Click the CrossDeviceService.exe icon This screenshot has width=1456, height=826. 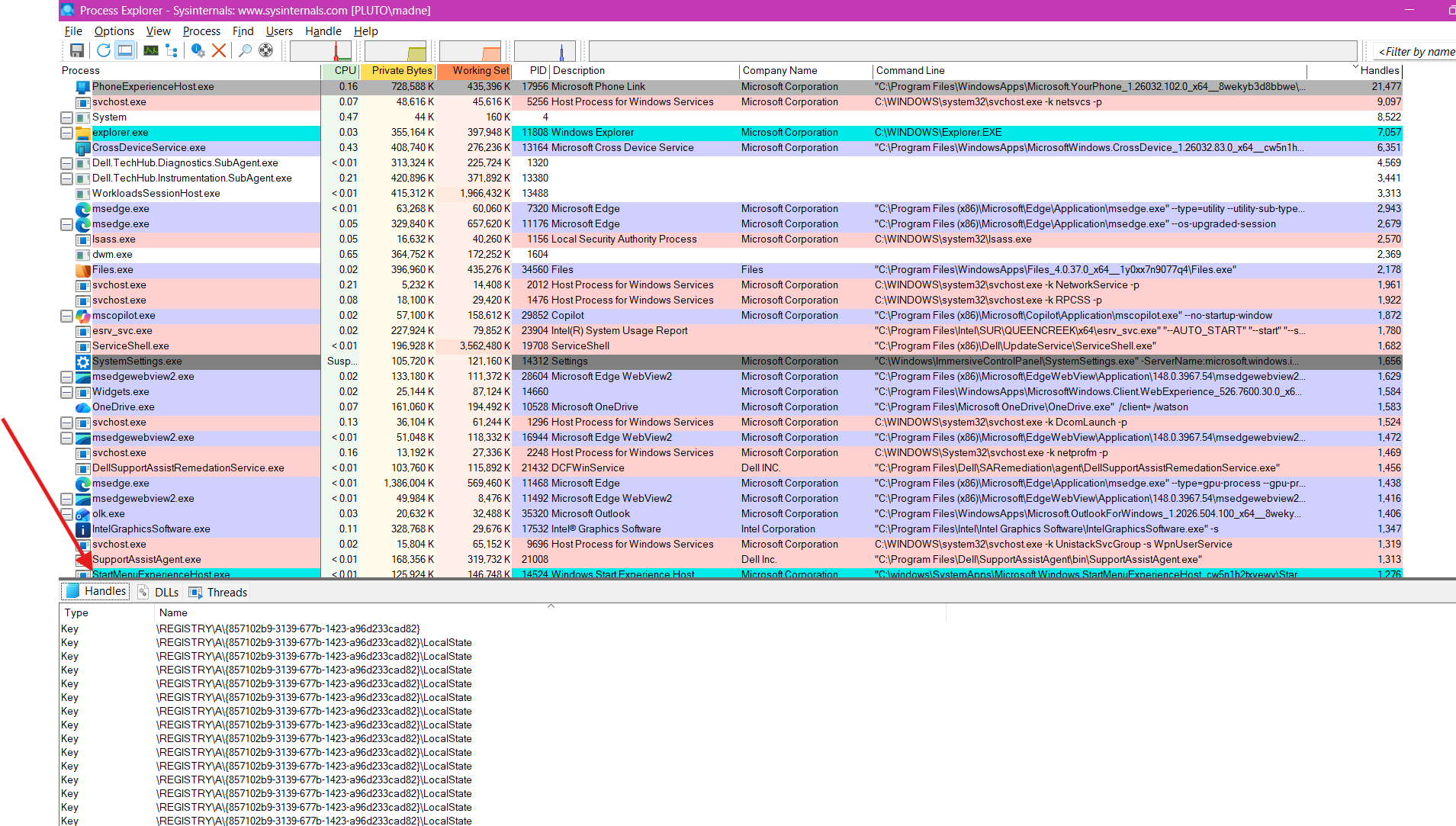pos(83,148)
